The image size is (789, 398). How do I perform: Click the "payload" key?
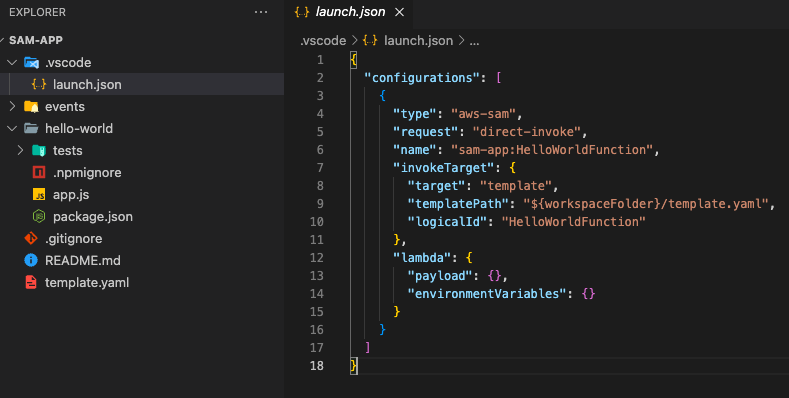point(440,276)
